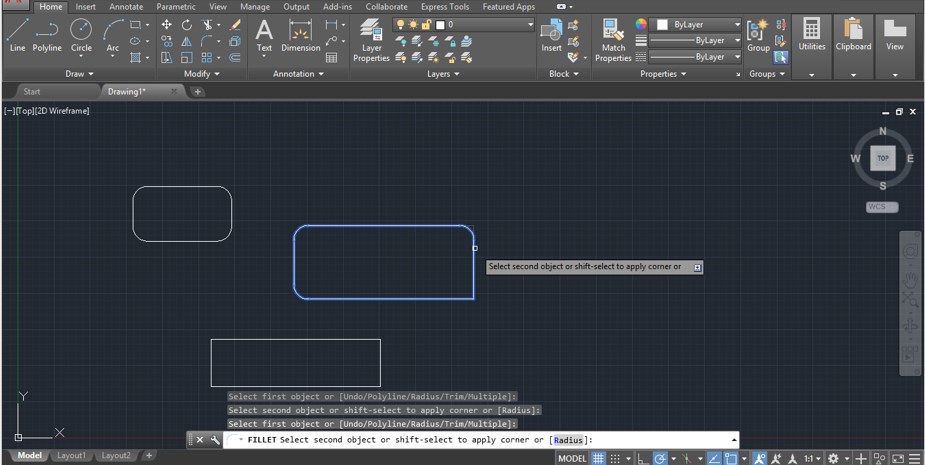This screenshot has width=925, height=465.
Task: Switch to the Annotate ribbon tab
Action: click(126, 7)
